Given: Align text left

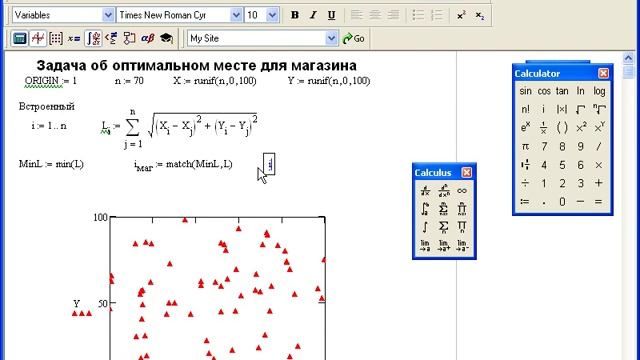Looking at the screenshot, I should (356, 16).
